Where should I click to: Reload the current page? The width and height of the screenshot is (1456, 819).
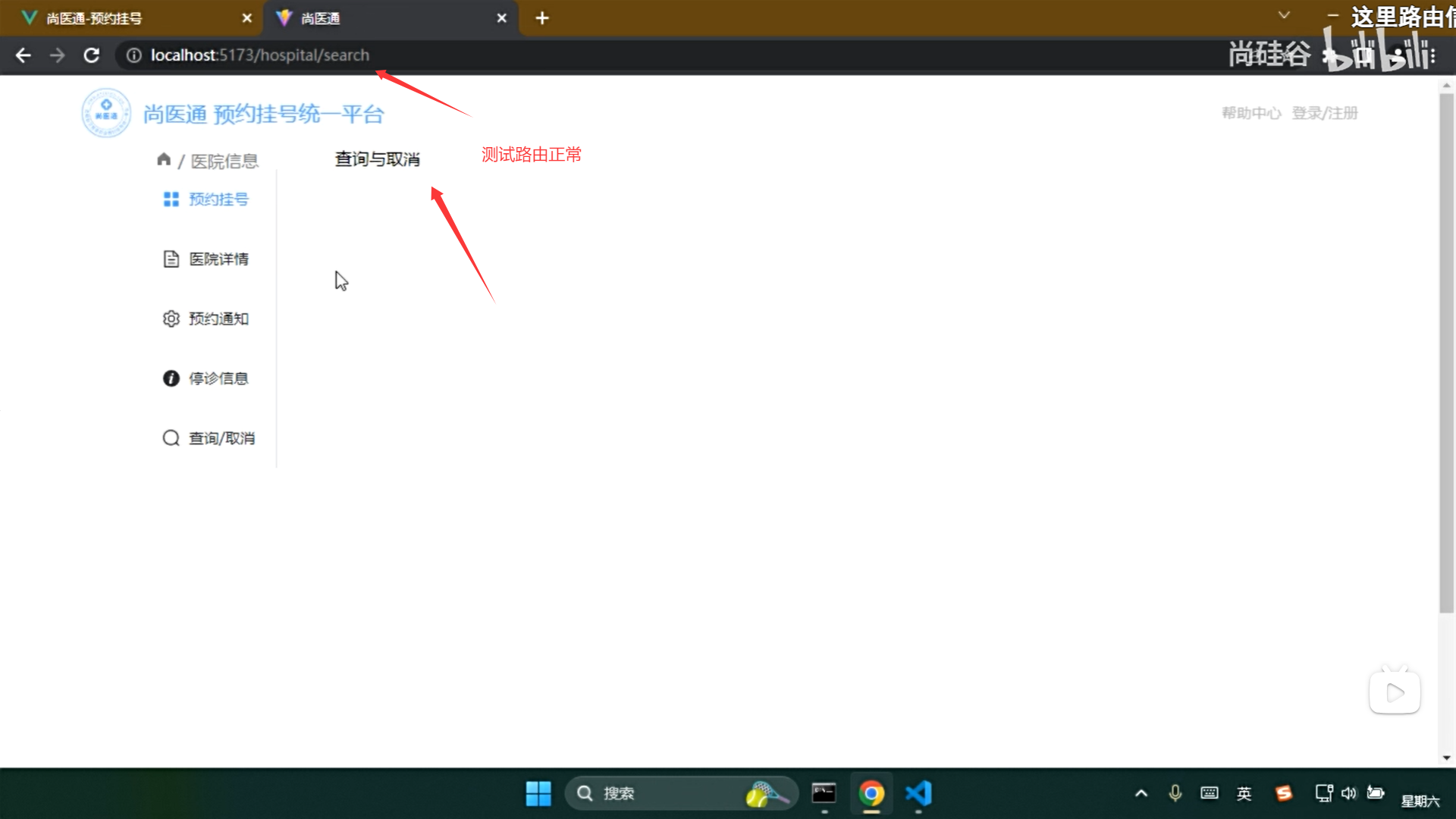(91, 55)
